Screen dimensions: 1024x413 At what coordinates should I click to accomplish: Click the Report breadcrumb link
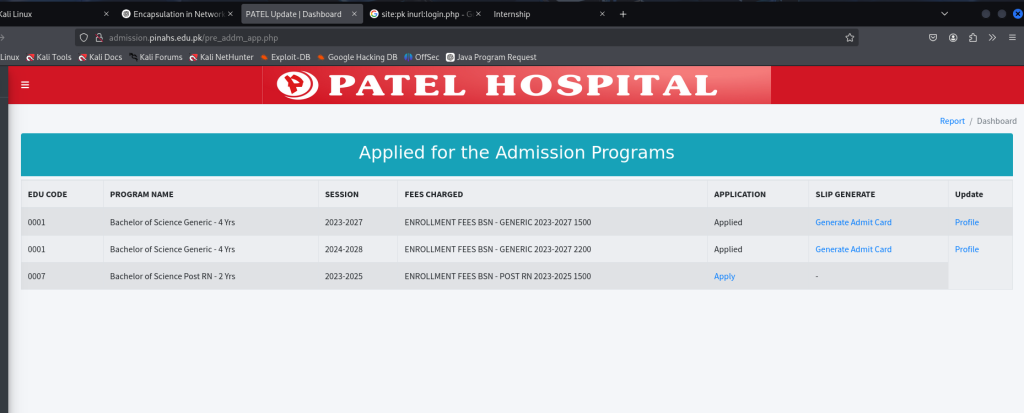pos(952,121)
